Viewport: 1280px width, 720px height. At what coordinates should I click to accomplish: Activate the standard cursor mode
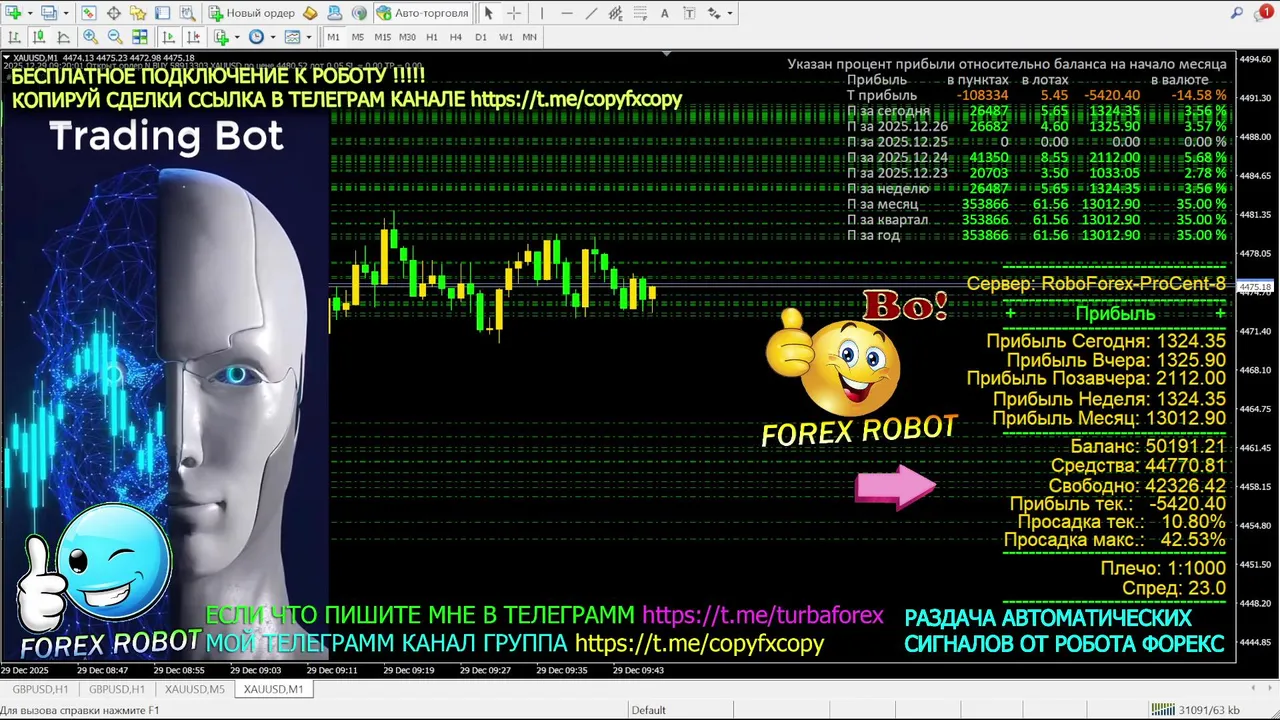(489, 13)
